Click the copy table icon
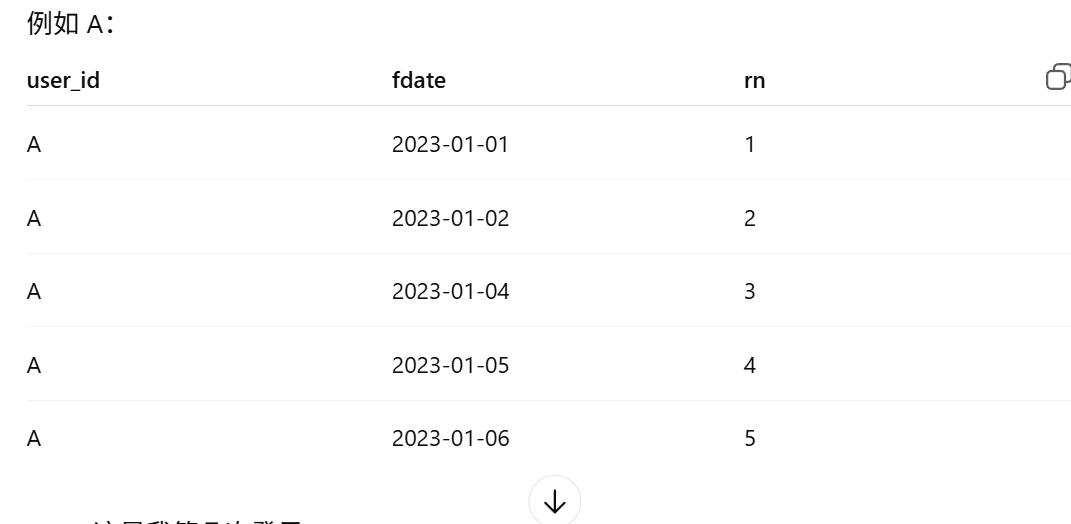Screen dimensions: 1071x524 [x=1057, y=77]
